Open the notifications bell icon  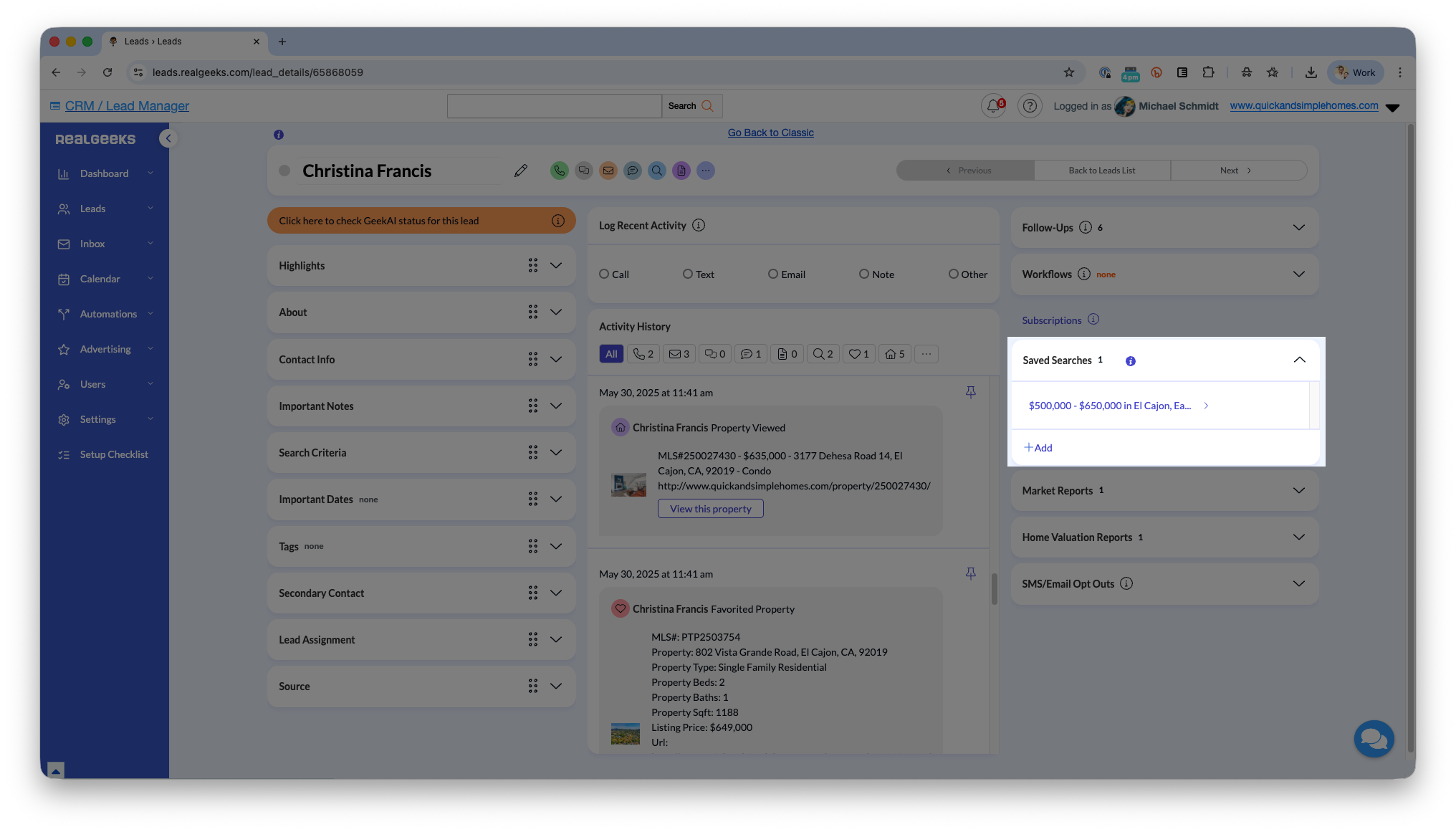(992, 106)
